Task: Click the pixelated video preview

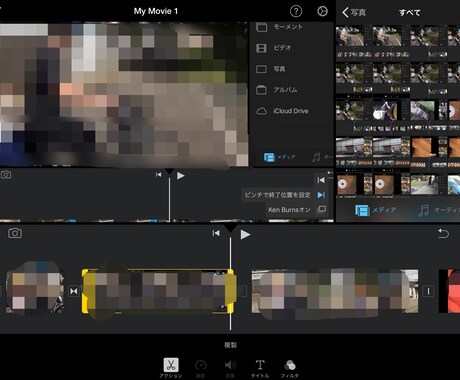Action: pyautogui.click(x=124, y=94)
